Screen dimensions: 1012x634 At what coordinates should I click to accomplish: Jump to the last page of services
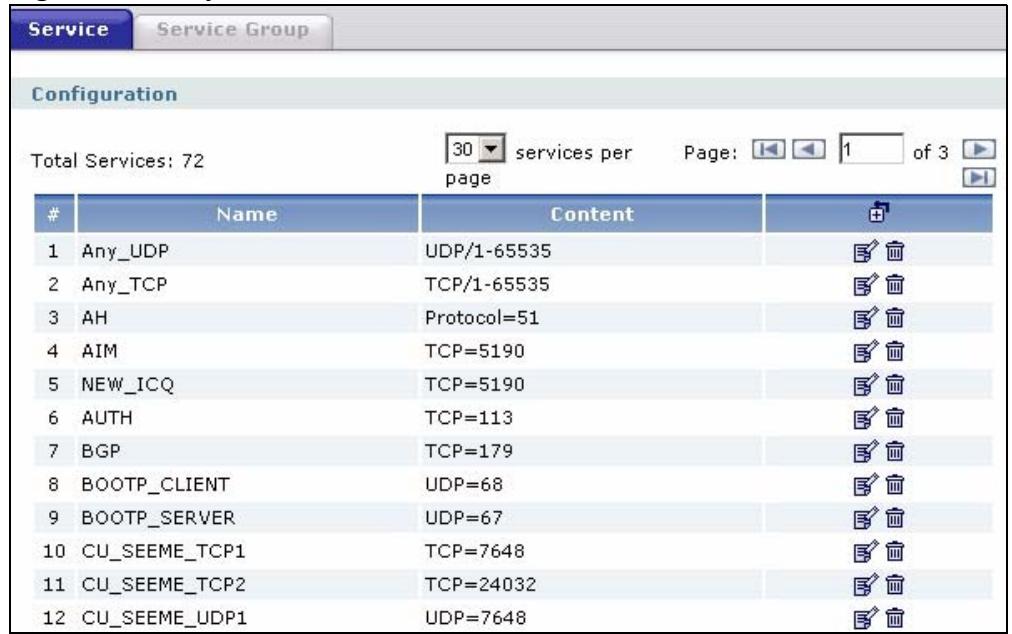(x=979, y=178)
